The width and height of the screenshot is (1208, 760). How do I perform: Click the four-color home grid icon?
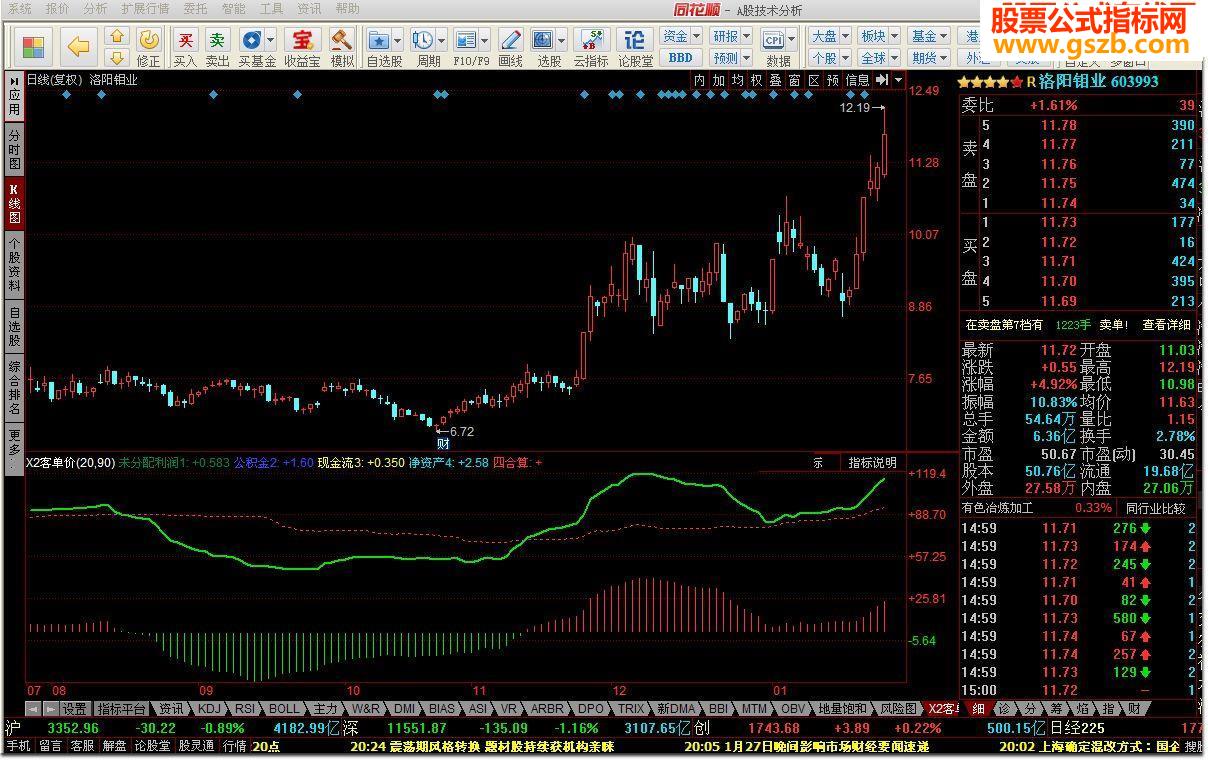tap(33, 46)
